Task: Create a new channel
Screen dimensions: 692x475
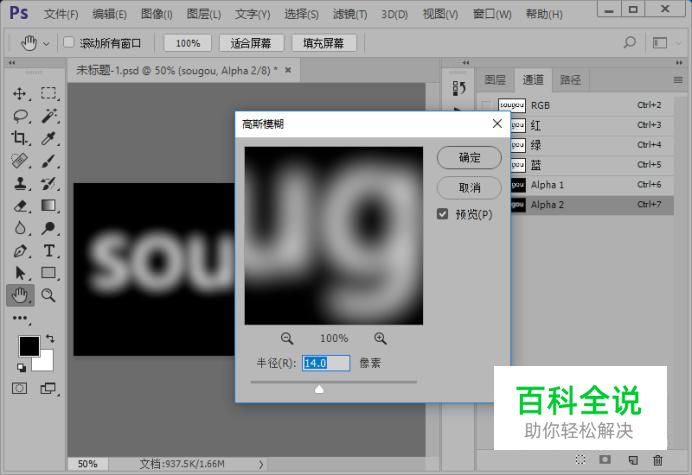Action: pos(633,460)
